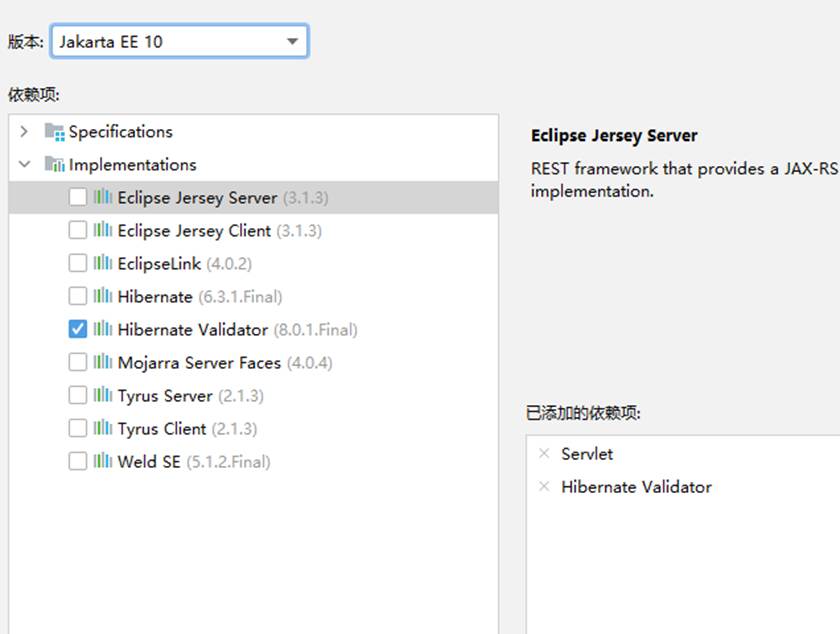Viewport: 840px width, 634px height.
Task: Open the Jakarta EE 10 version dropdown
Action: pos(179,41)
